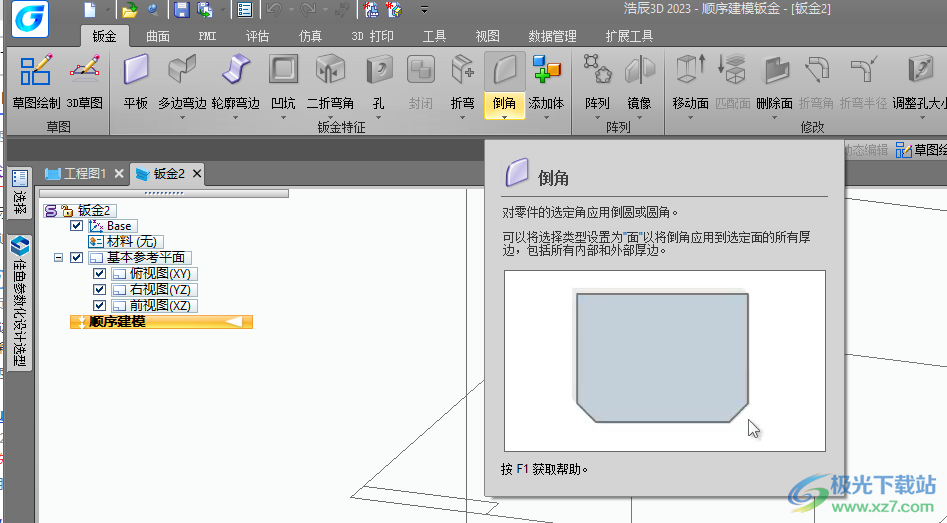
Task: Select the 3D草图 tool
Action: click(x=85, y=82)
